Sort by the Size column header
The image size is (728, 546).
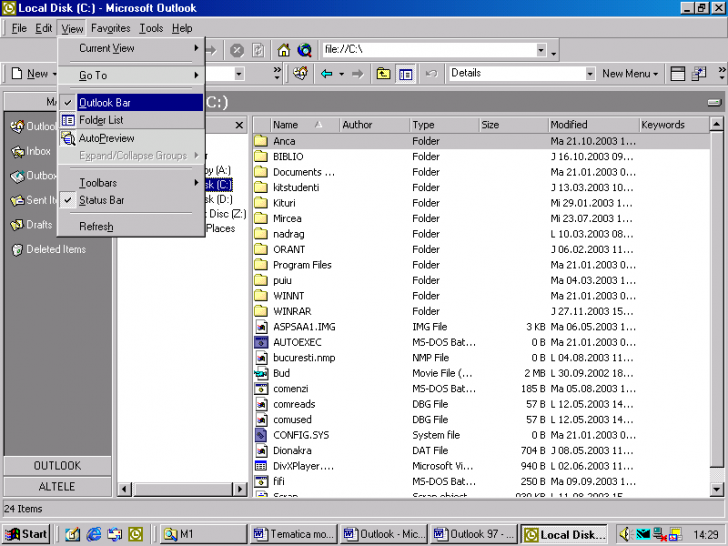pos(513,125)
